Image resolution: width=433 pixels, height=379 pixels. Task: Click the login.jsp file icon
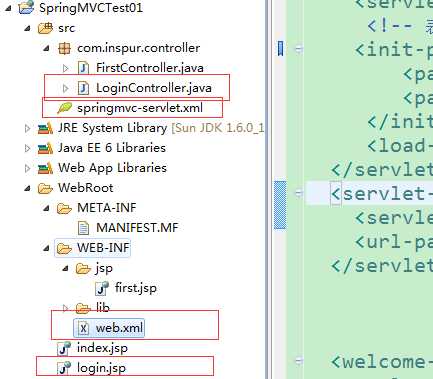pyautogui.click(x=64, y=368)
